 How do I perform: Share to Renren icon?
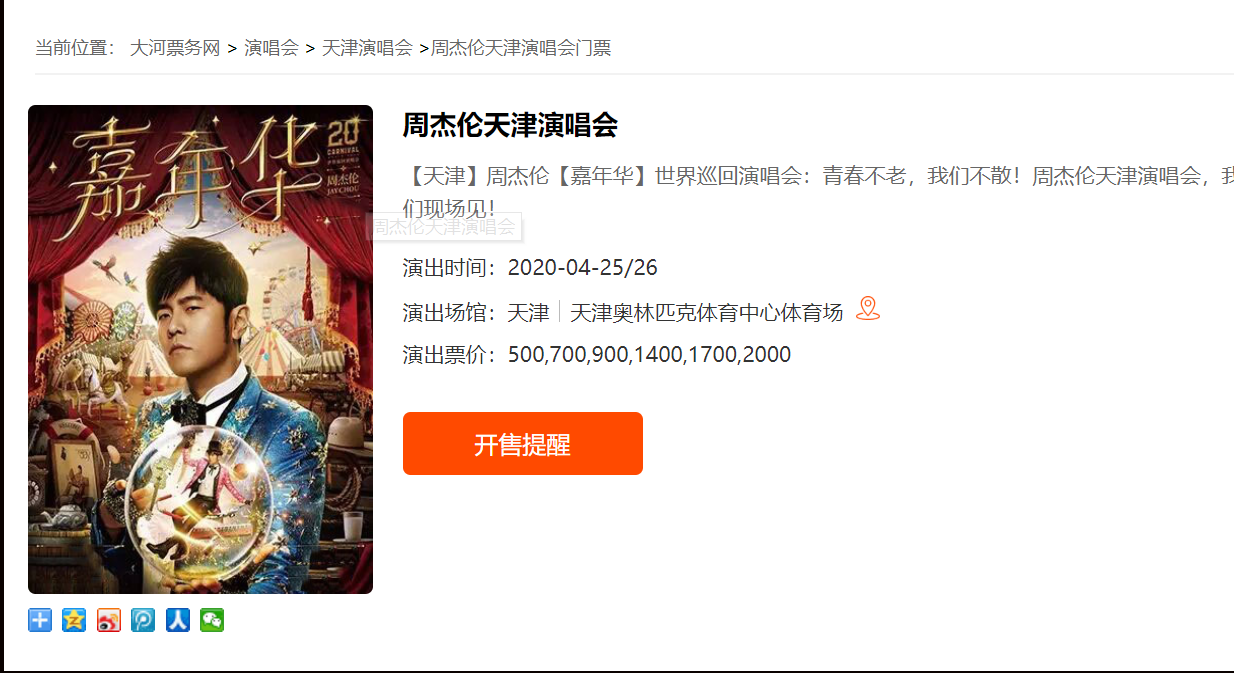177,620
